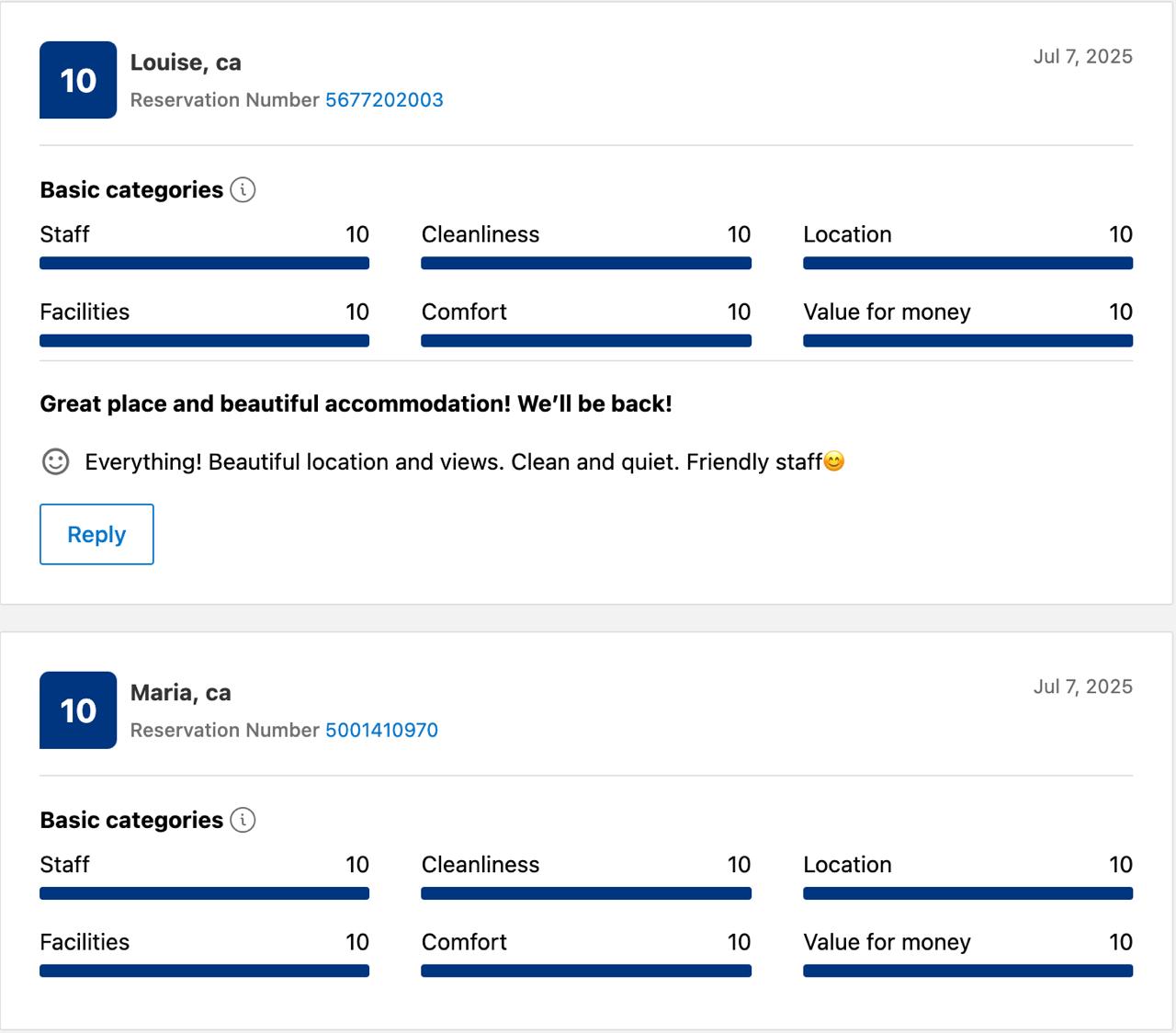The image size is (1176, 1033).
Task: Click info icon beside Louise's Basic categories
Action: click(243, 190)
